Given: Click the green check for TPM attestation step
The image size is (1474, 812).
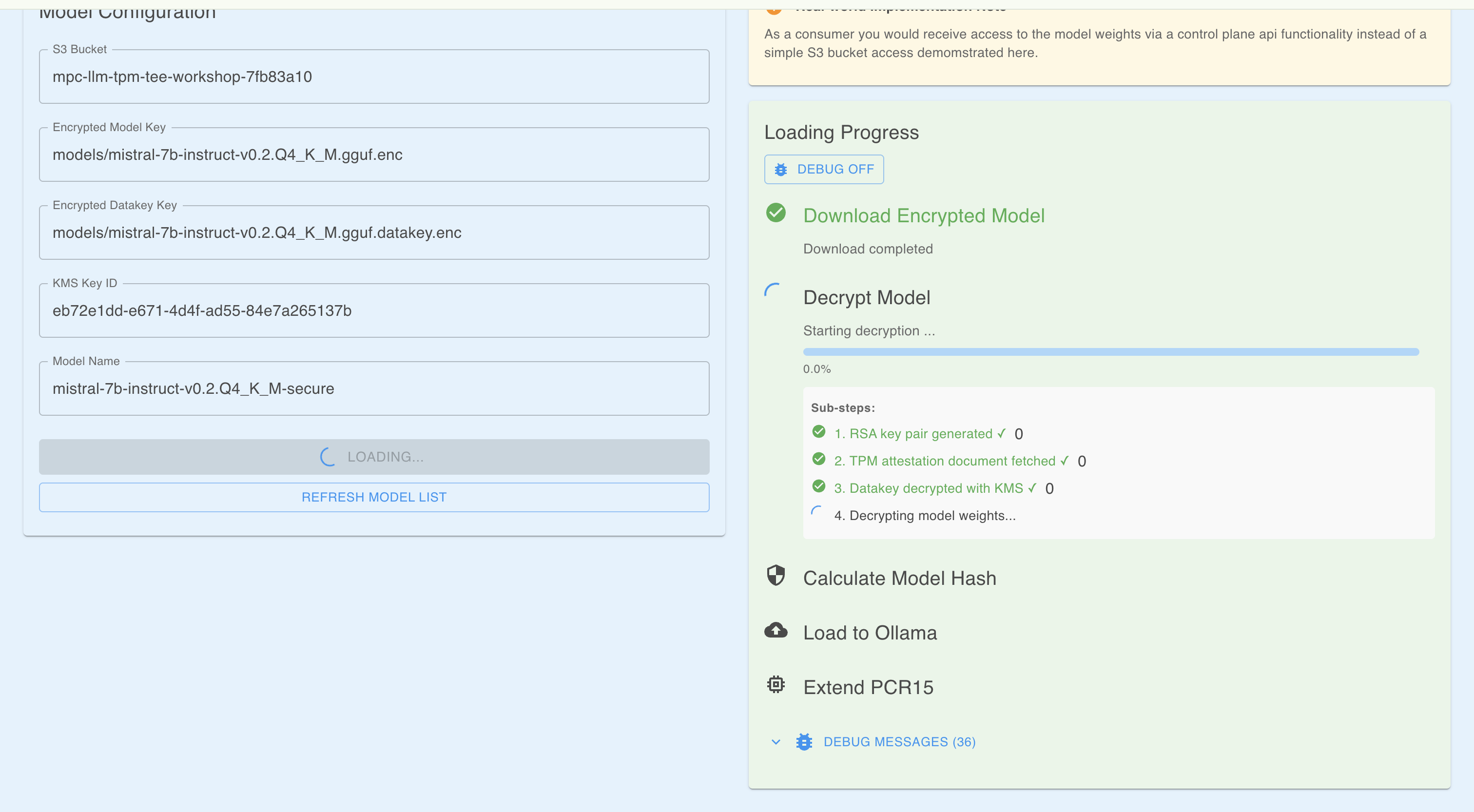Looking at the screenshot, I should click(819, 459).
